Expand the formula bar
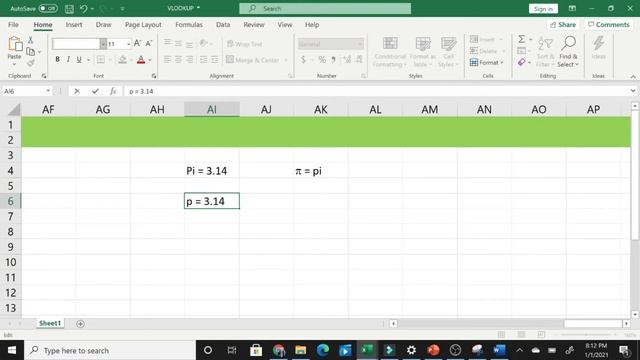The width and height of the screenshot is (640, 360). tap(633, 91)
